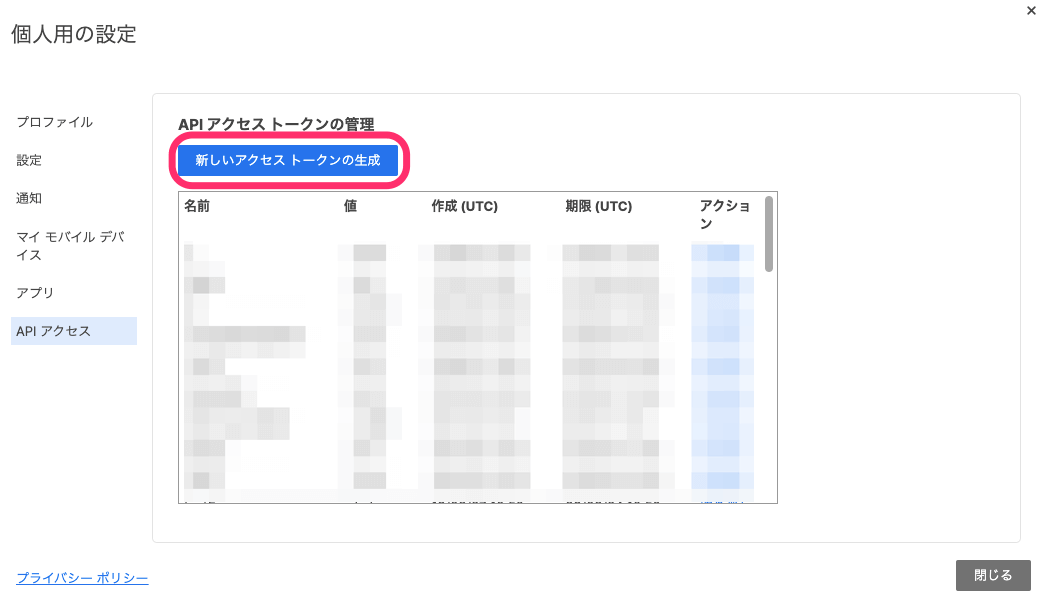Select マイ モバイル デバイス in sidebar
The height and width of the screenshot is (603, 1045).
click(70, 246)
